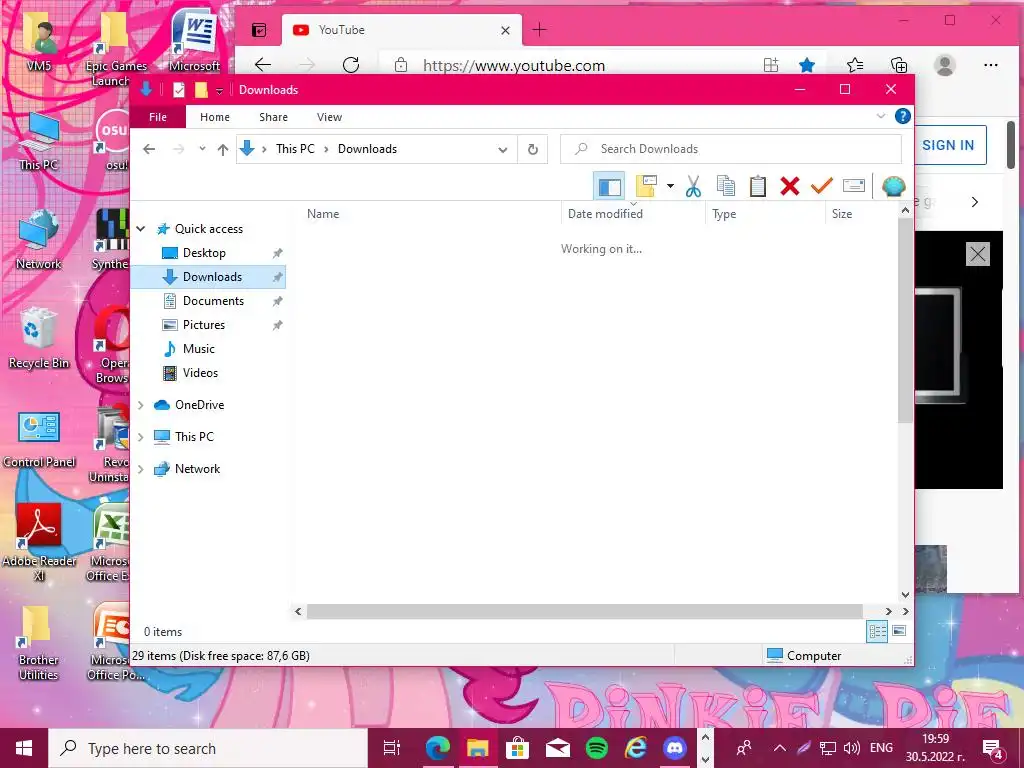The image size is (1024, 768).
Task: Click the red X Delete icon
Action: (790, 186)
